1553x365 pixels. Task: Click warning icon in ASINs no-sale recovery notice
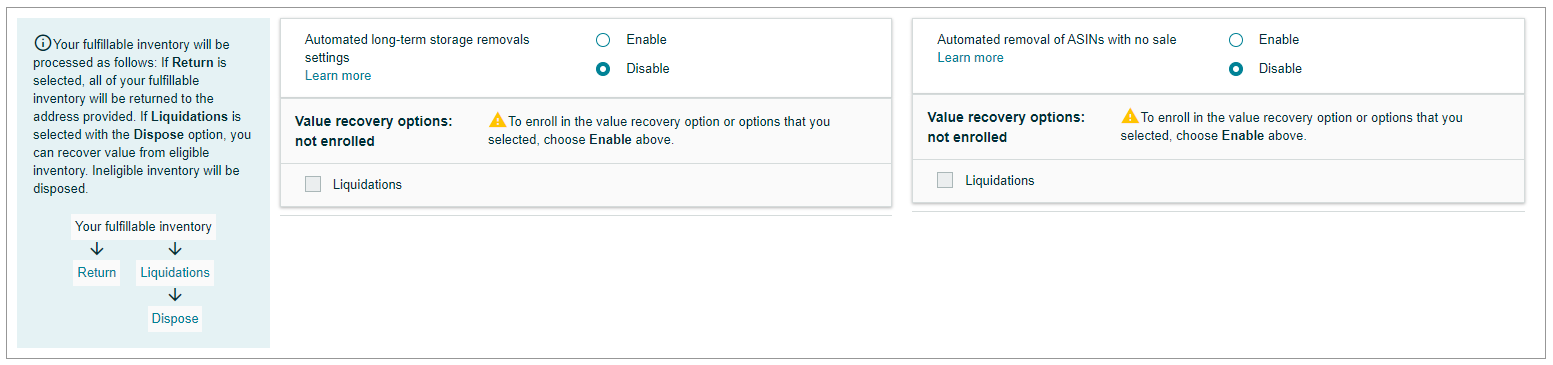coord(1130,117)
